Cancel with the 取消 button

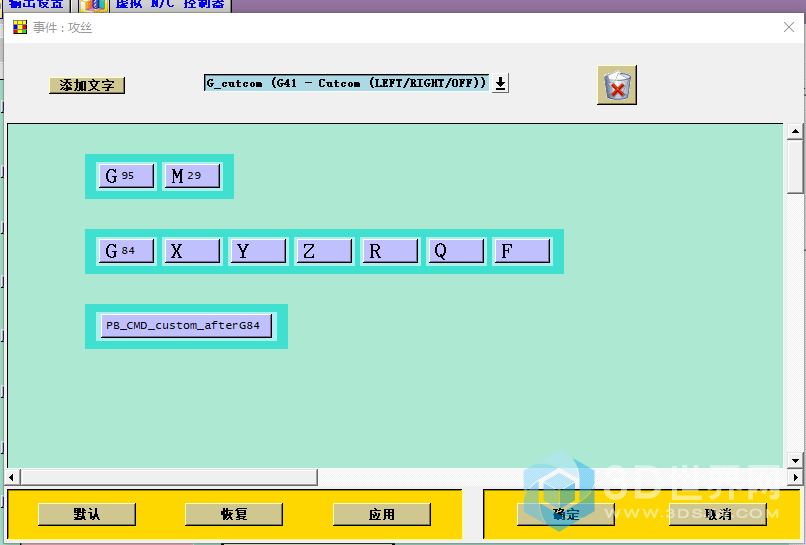pyautogui.click(x=718, y=514)
